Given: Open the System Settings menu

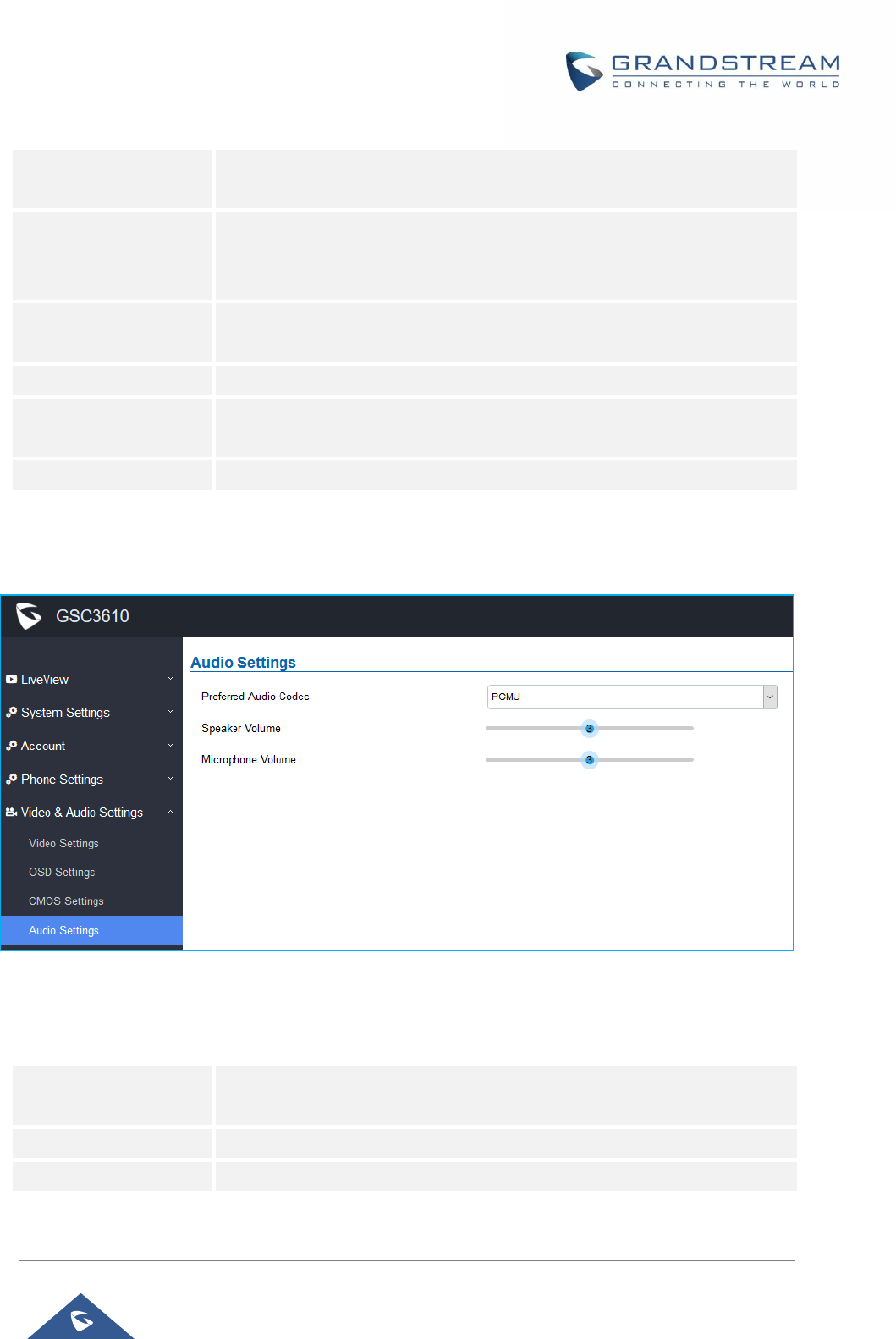Looking at the screenshot, I should pyautogui.click(x=91, y=713).
